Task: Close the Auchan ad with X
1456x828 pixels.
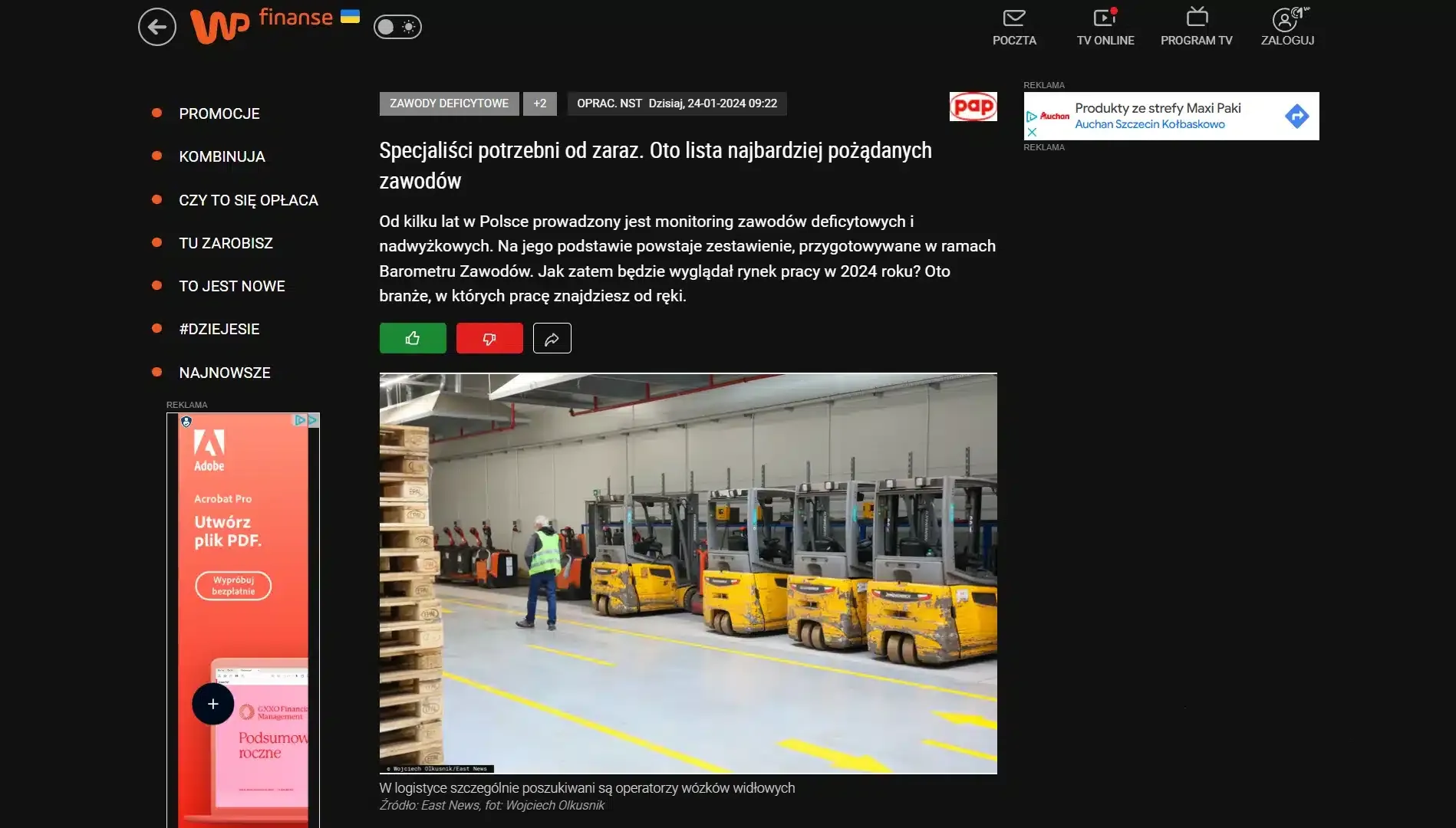Action: (x=1032, y=133)
